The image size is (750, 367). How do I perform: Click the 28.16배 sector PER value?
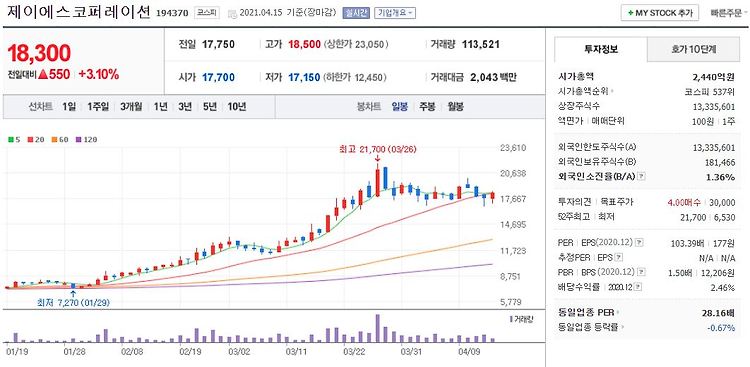tap(719, 312)
